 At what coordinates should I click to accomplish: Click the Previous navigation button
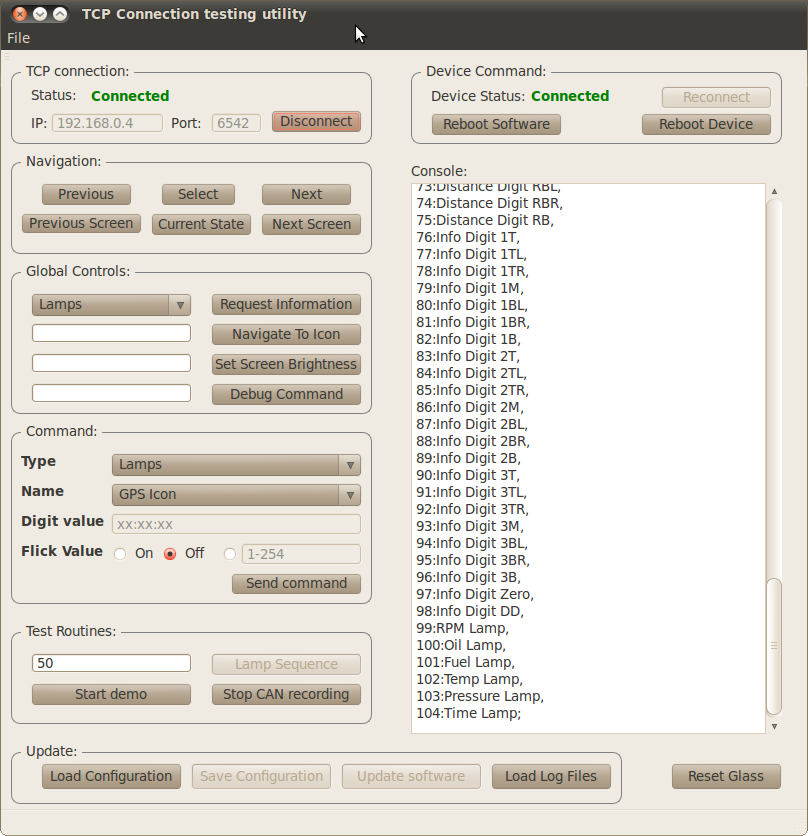point(86,194)
